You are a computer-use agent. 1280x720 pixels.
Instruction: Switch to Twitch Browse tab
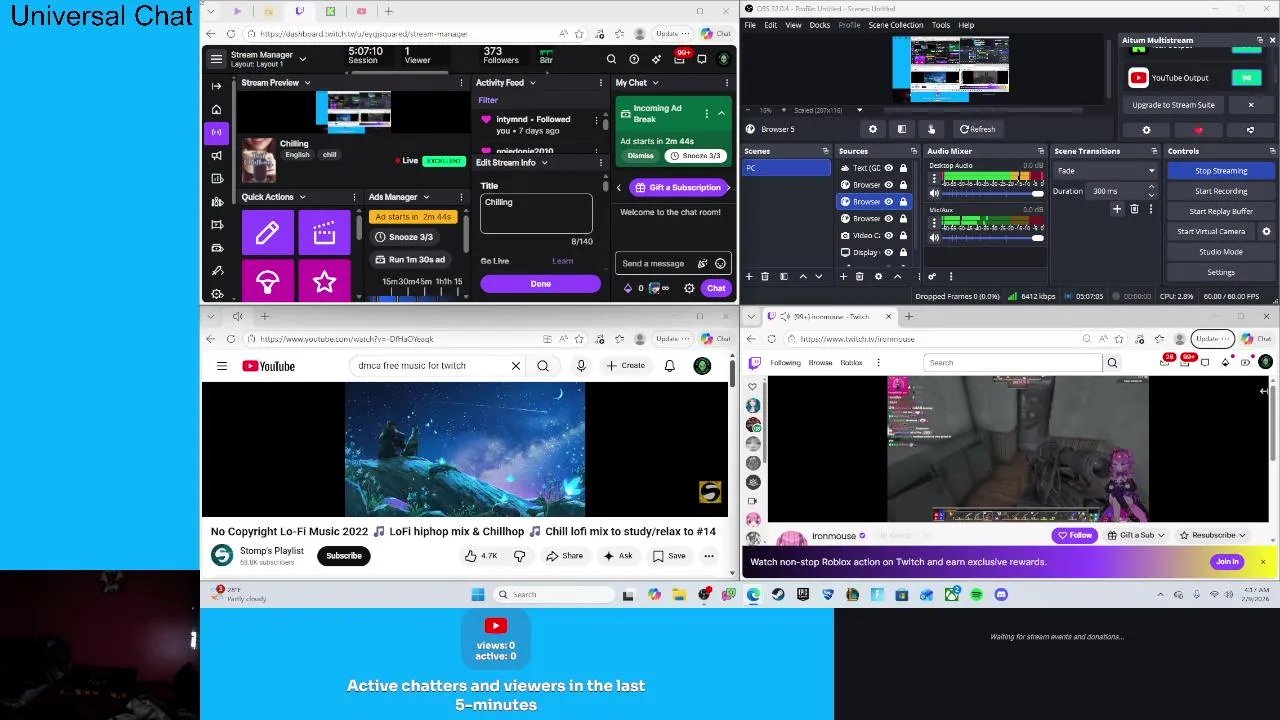[820, 363]
